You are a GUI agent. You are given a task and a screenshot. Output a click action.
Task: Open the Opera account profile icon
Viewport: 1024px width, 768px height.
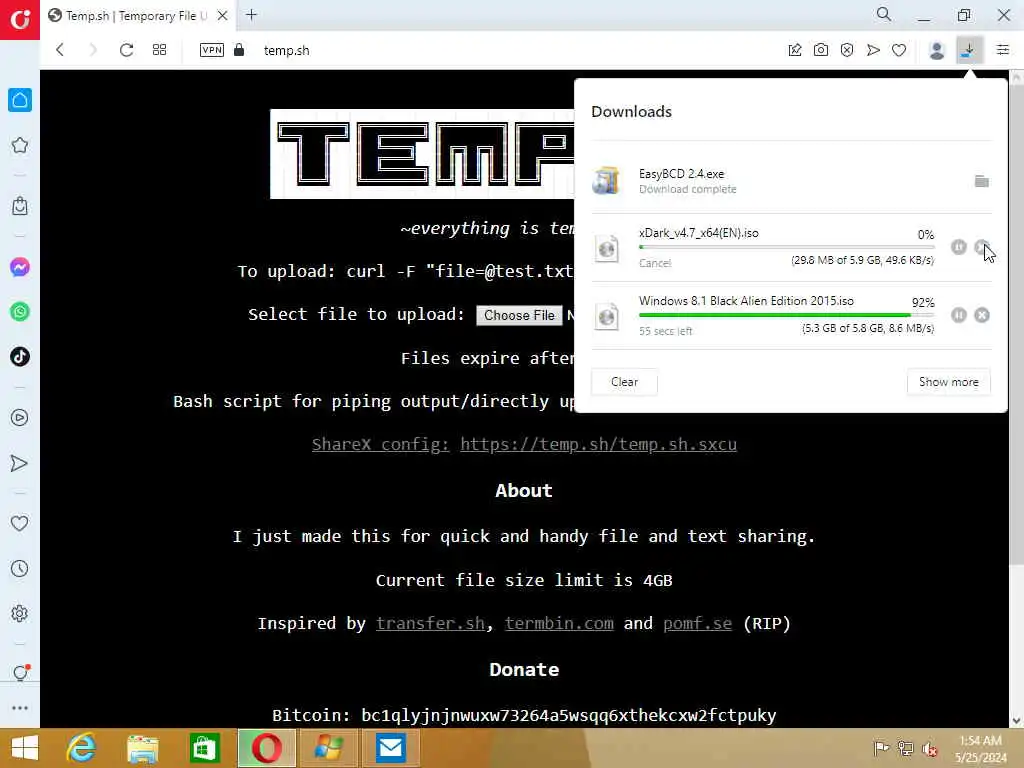tap(936, 50)
